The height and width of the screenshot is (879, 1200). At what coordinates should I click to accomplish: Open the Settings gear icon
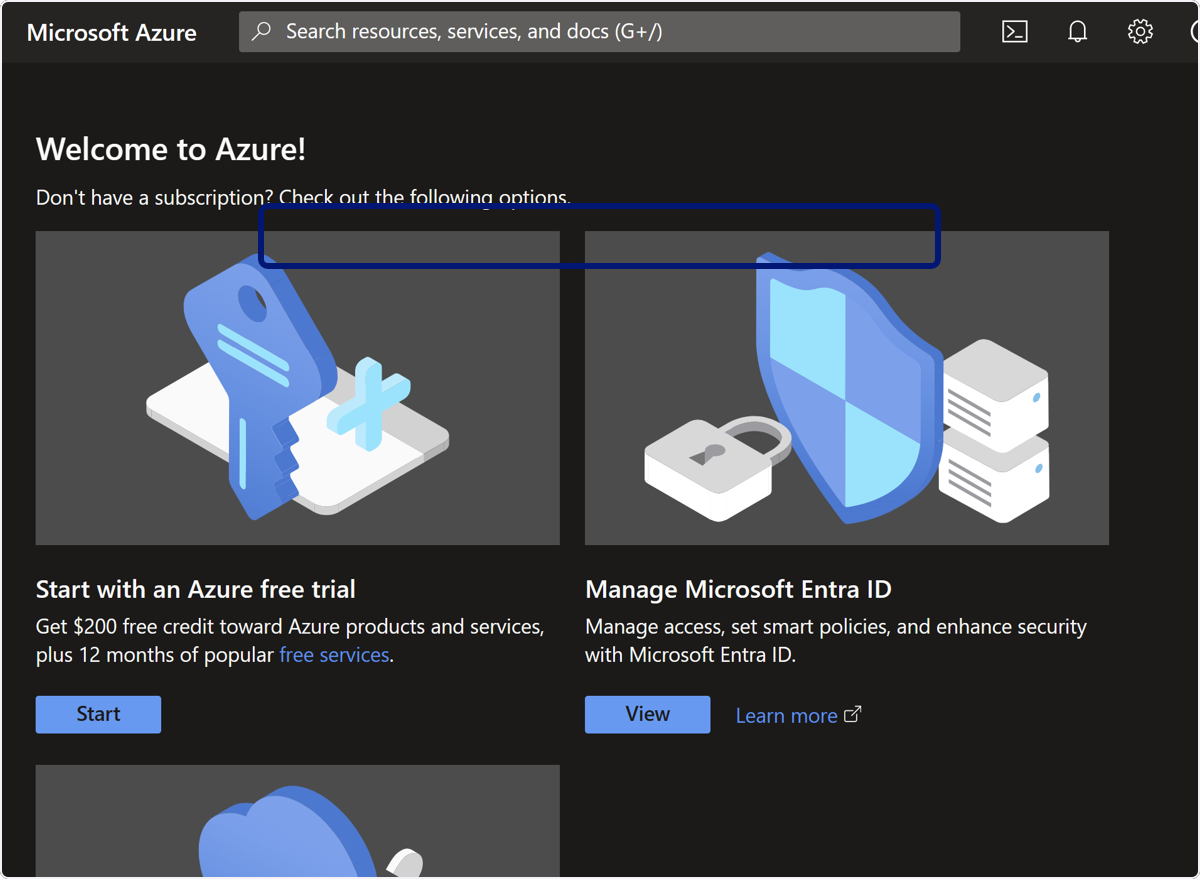[1140, 32]
